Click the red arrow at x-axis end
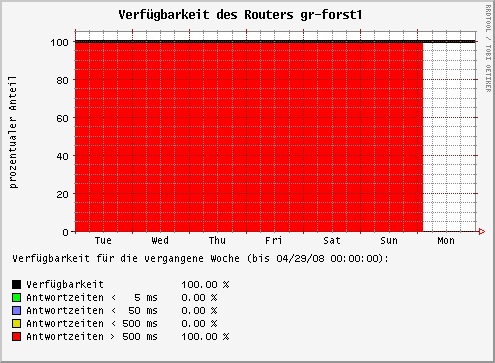The height and width of the screenshot is (363, 495). [482, 231]
